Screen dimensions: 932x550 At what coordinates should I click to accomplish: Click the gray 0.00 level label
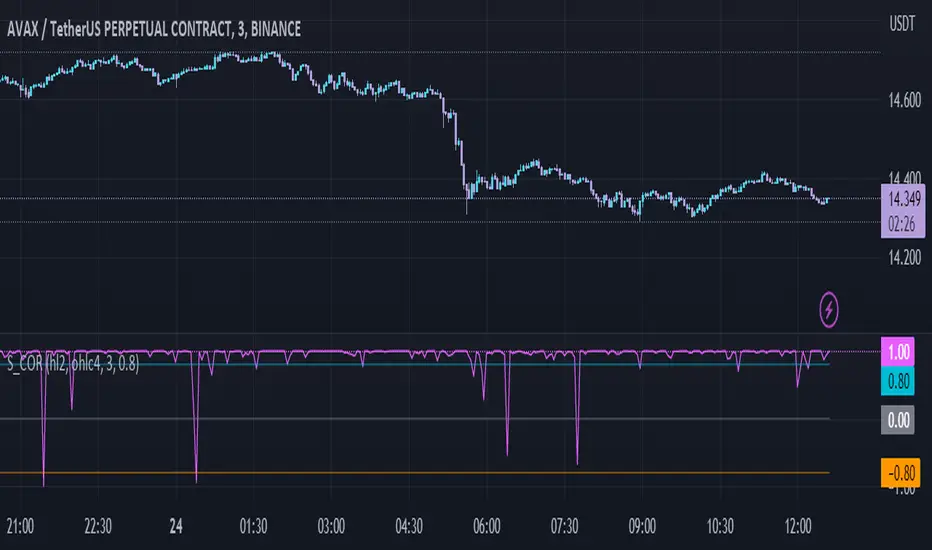coord(896,421)
